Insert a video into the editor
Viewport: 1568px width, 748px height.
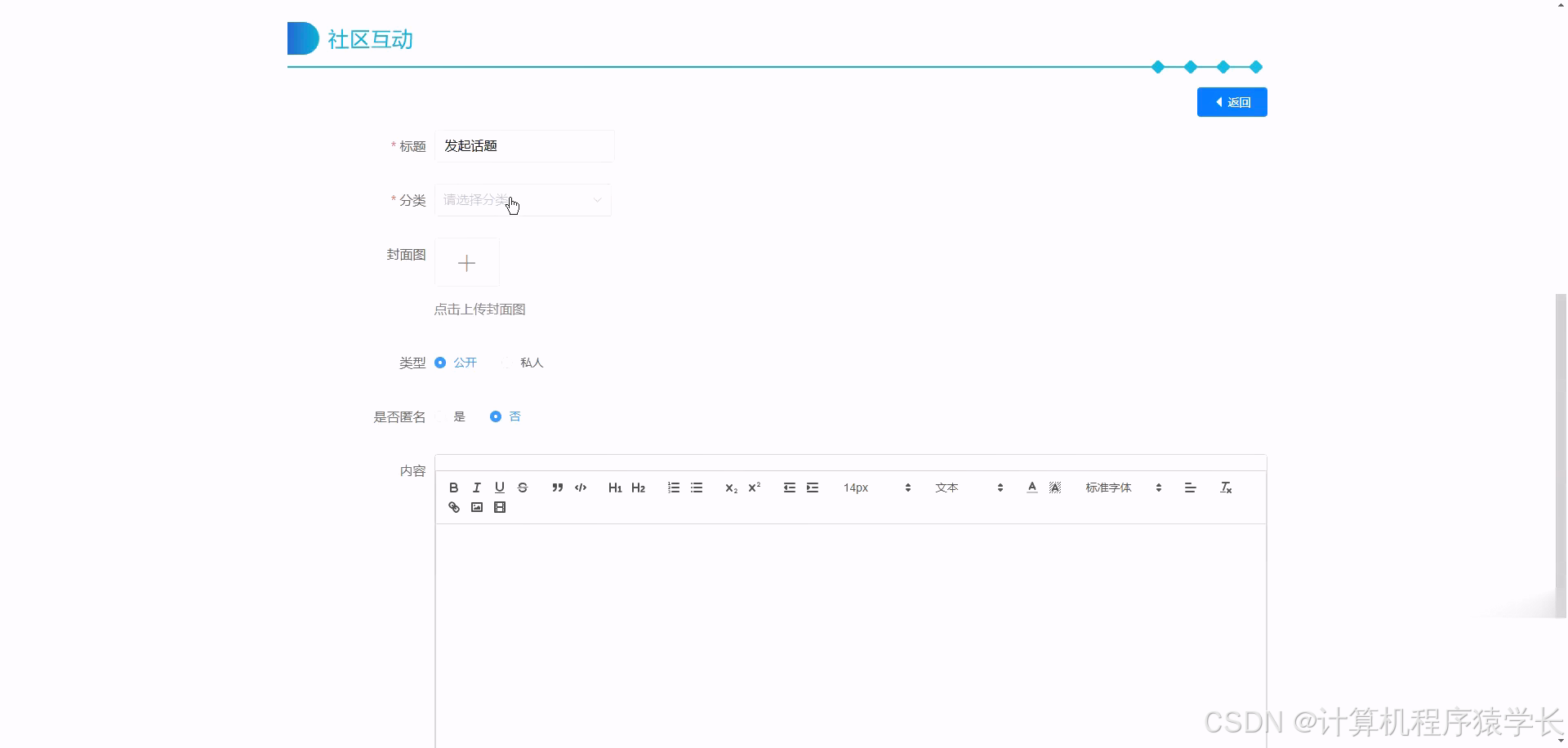tap(500, 507)
